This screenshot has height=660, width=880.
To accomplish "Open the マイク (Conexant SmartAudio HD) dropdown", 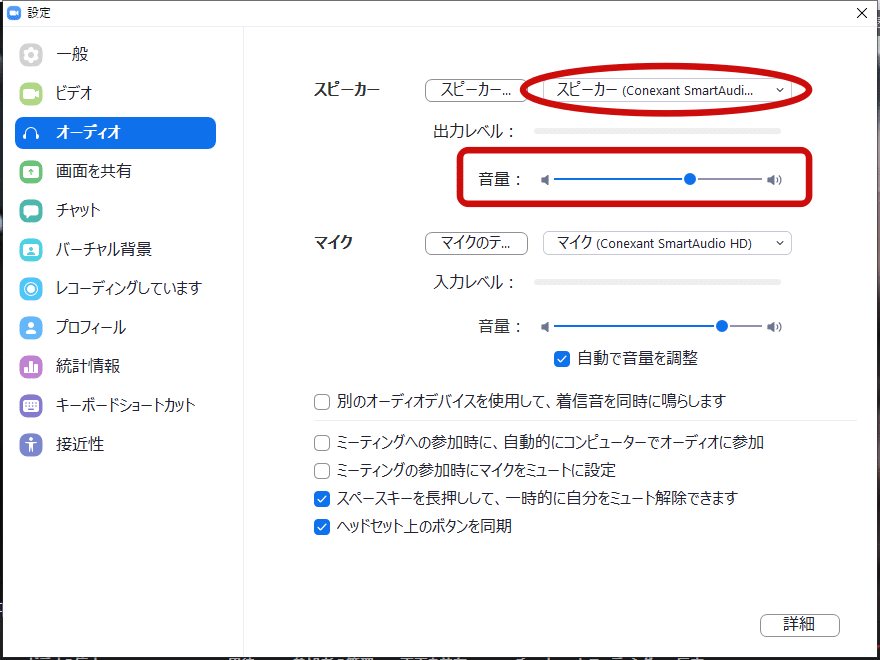I will click(x=667, y=243).
